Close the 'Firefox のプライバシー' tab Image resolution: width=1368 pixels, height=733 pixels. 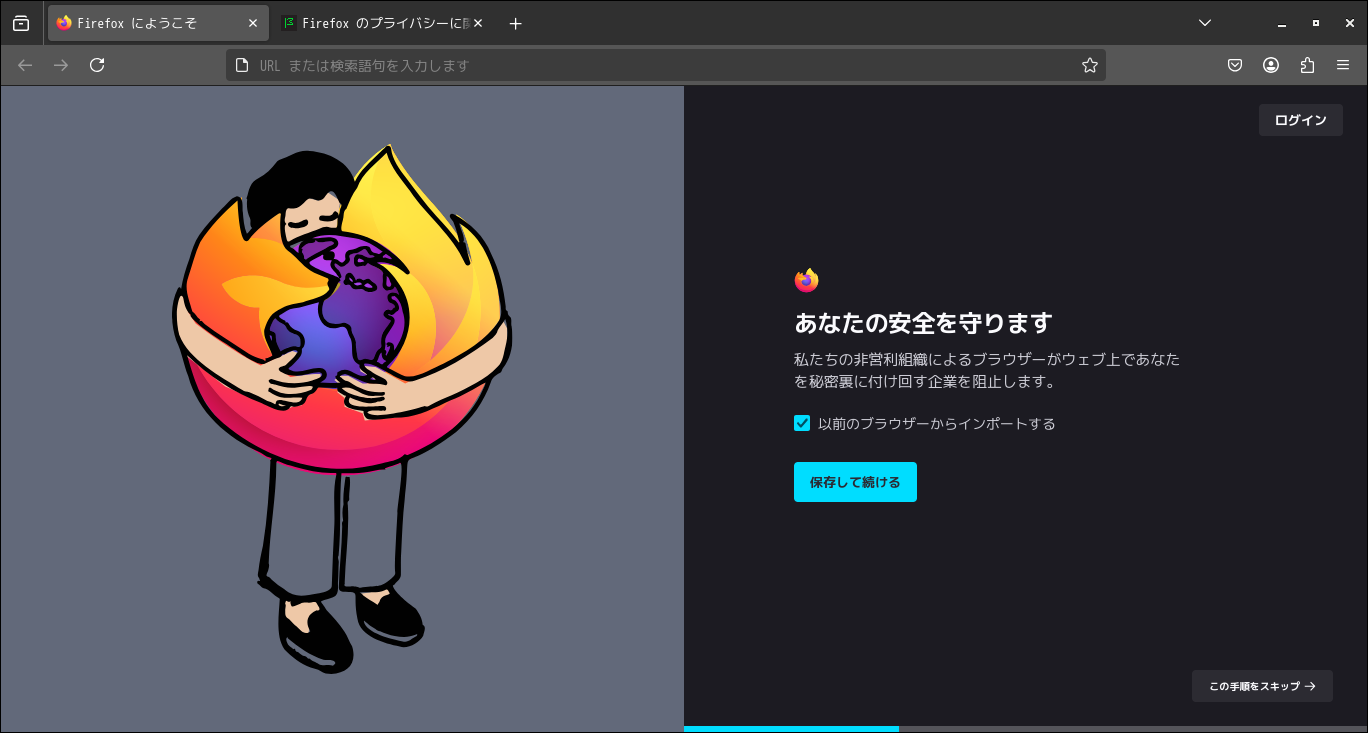478,23
